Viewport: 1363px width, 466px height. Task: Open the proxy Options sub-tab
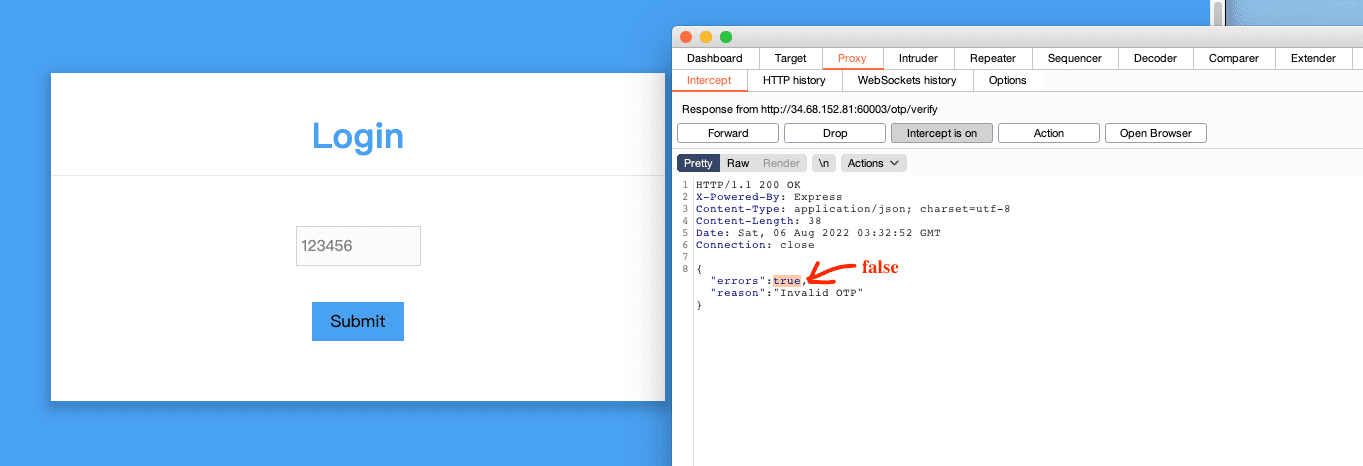coord(1007,80)
